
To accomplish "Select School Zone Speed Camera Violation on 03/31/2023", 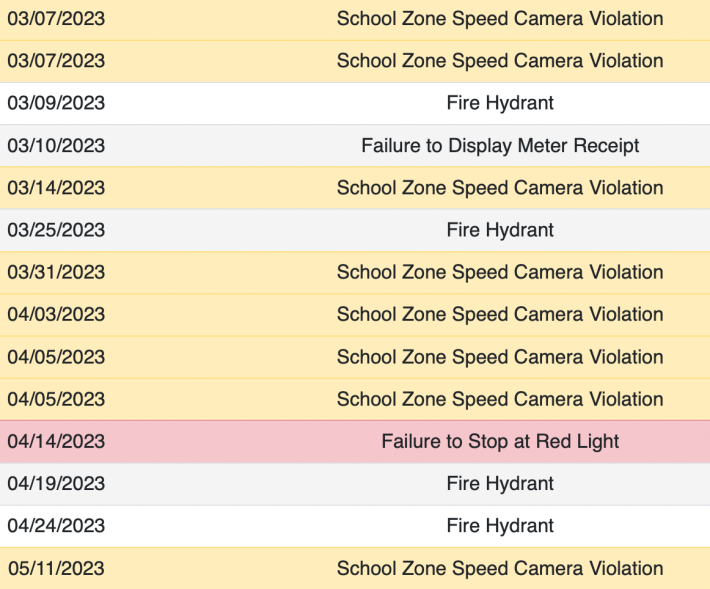I will pyautogui.click(x=500, y=272).
